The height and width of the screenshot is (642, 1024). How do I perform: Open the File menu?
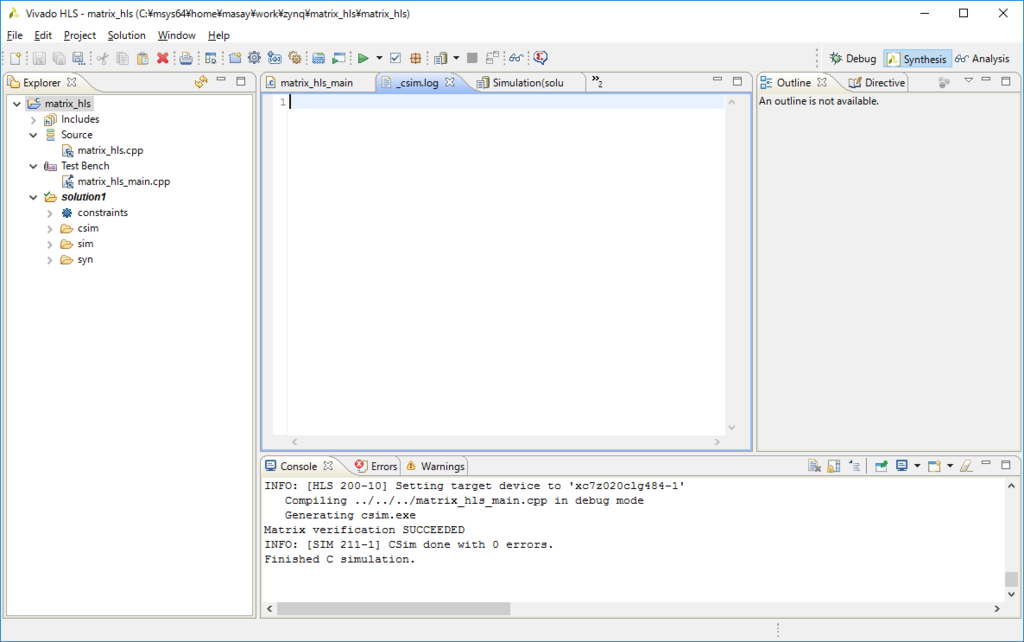click(x=14, y=35)
